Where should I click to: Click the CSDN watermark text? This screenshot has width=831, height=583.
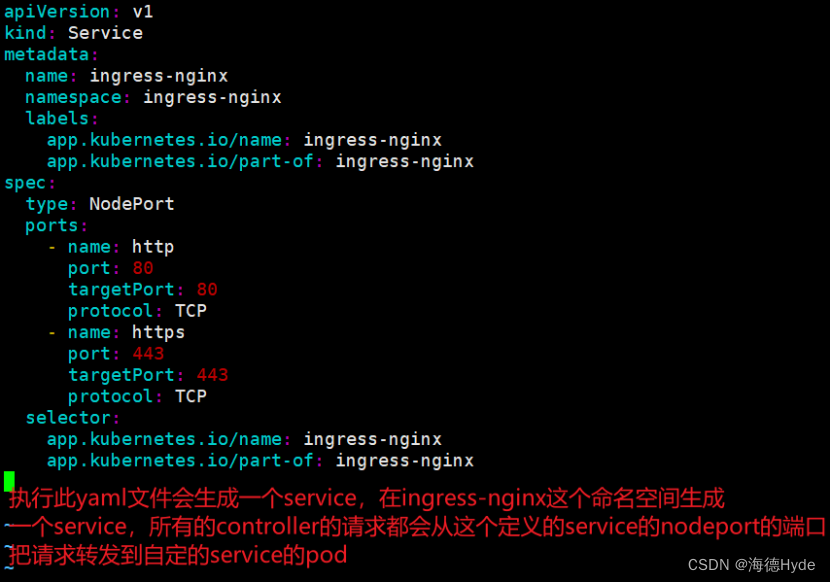click(x=752, y=565)
